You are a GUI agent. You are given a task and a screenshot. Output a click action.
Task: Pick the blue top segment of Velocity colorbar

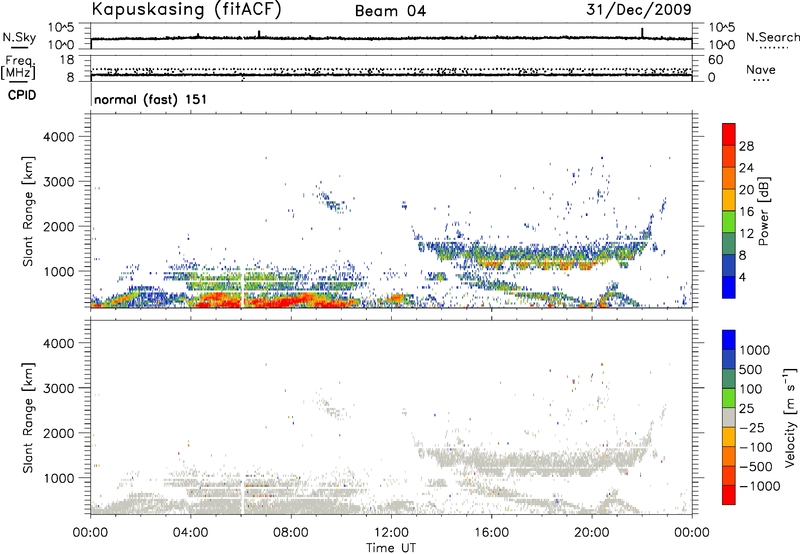729,340
